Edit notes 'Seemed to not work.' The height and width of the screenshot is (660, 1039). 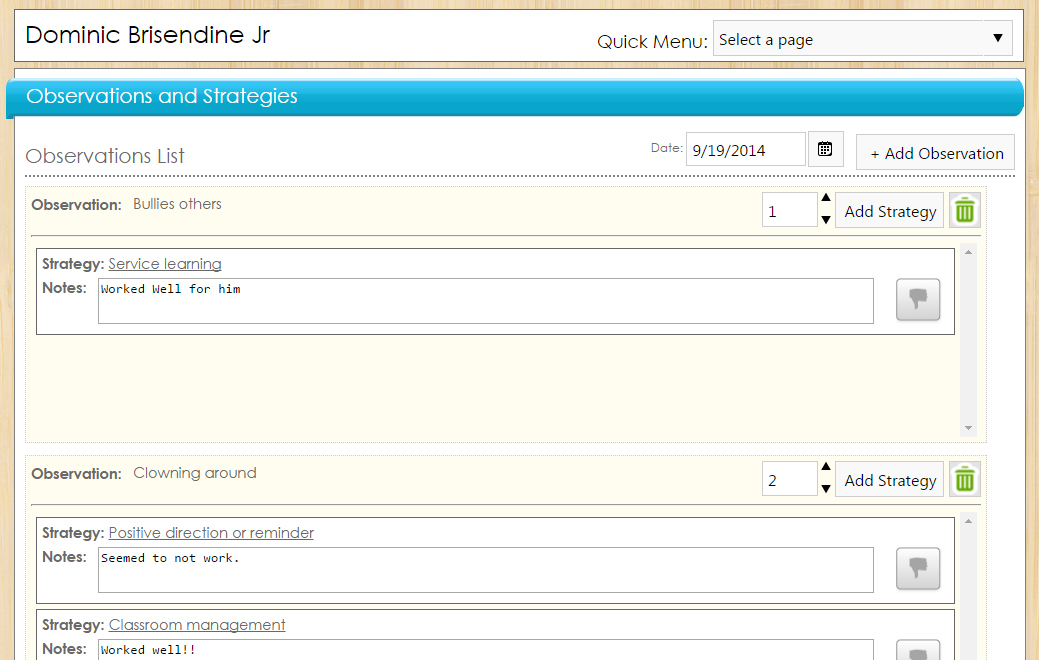[486, 570]
